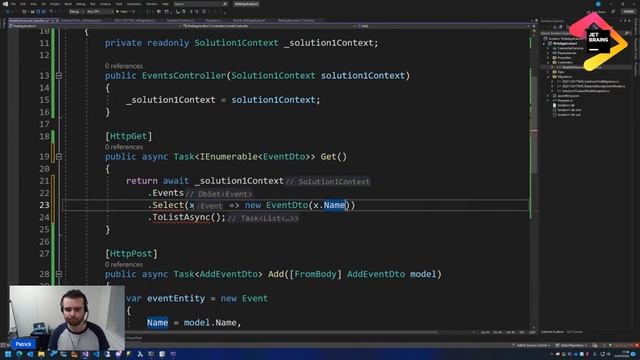Select appsettings.json in Solution Explorer
Screen dimensions: 640x360
coord(568,96)
